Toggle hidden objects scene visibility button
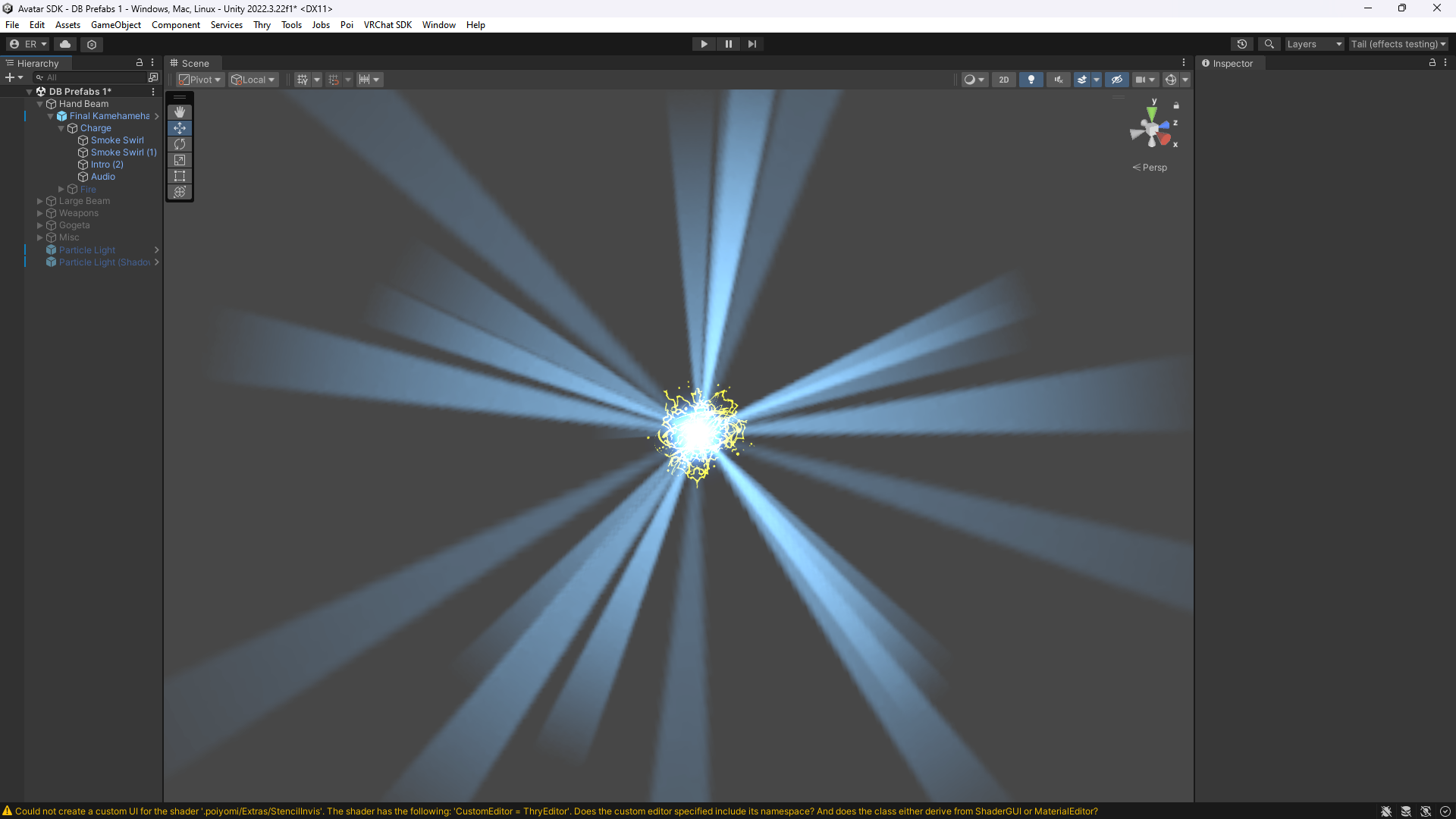Image resolution: width=1456 pixels, height=819 pixels. pos(1116,80)
